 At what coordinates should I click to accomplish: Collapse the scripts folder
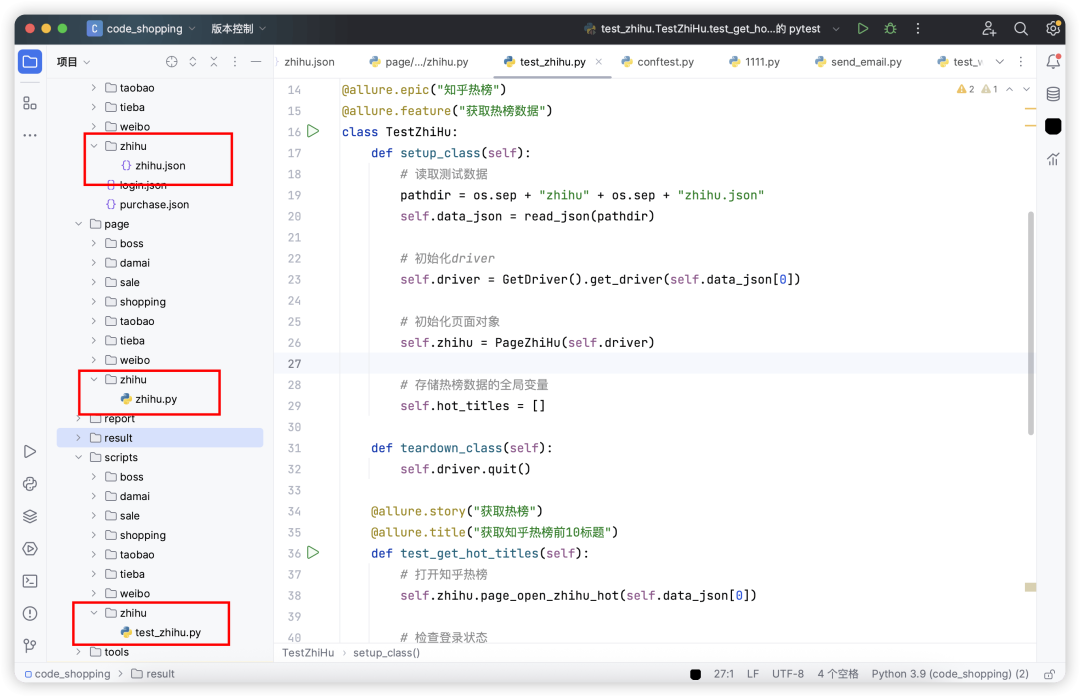[x=79, y=457]
